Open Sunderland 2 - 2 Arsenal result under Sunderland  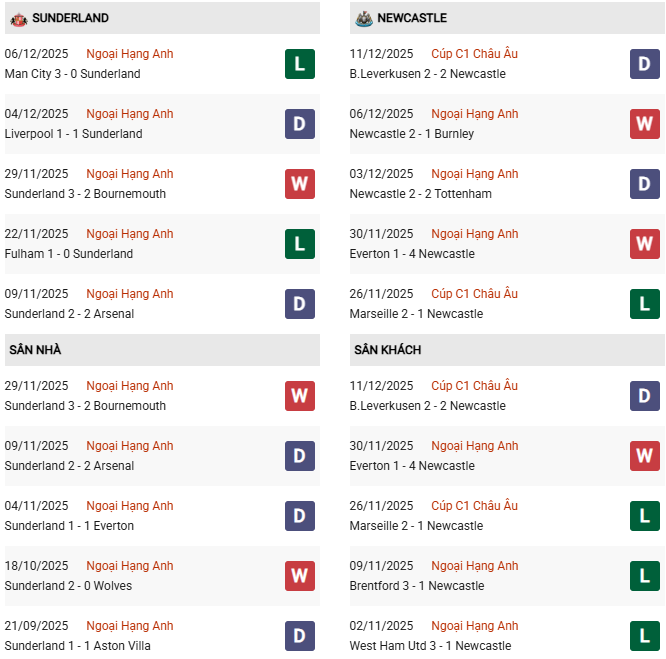click(x=69, y=314)
